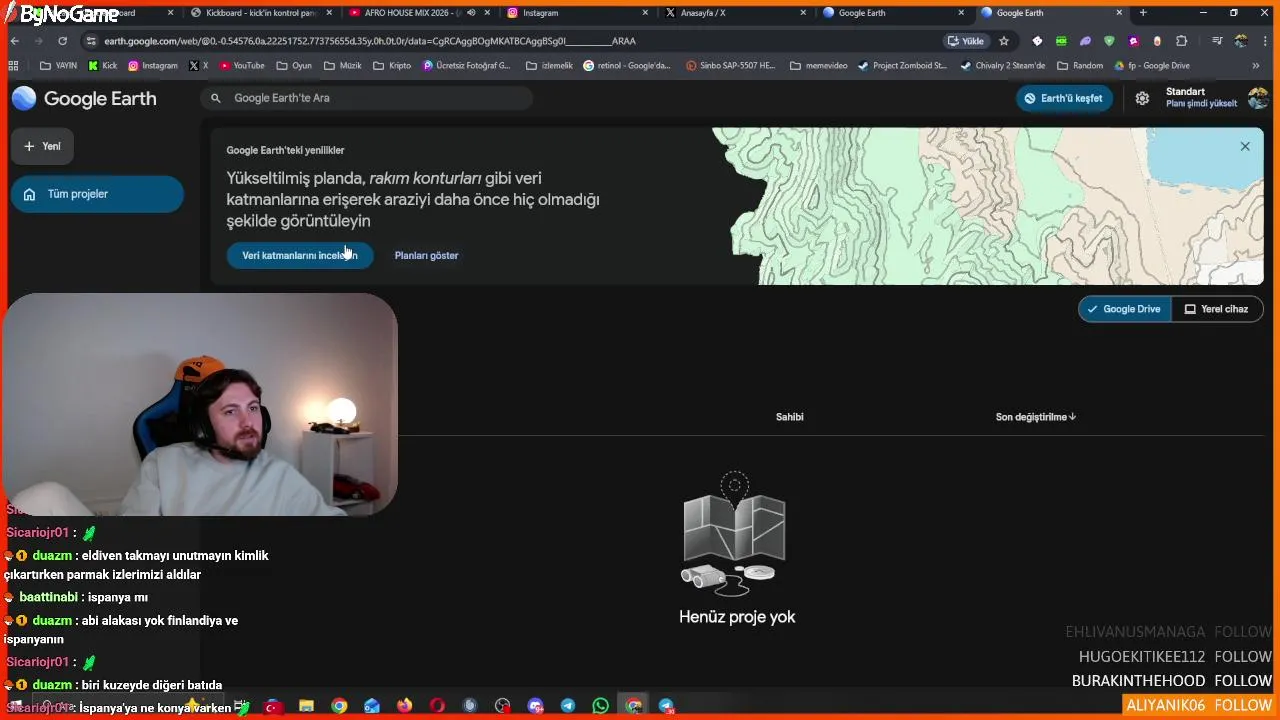The width and height of the screenshot is (1280, 720).
Task: Open the apps grid icon in bookmarks bar
Action: tap(14, 66)
